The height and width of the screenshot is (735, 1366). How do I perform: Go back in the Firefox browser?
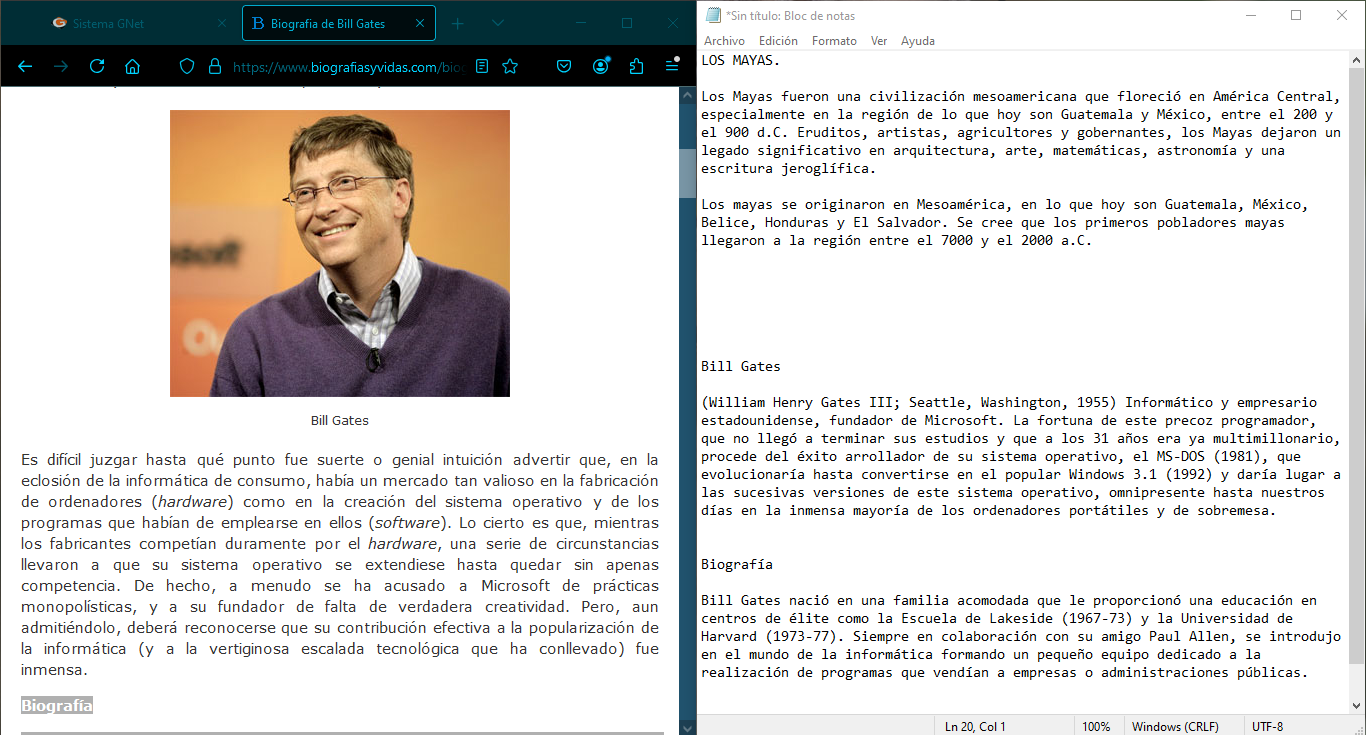click(25, 66)
